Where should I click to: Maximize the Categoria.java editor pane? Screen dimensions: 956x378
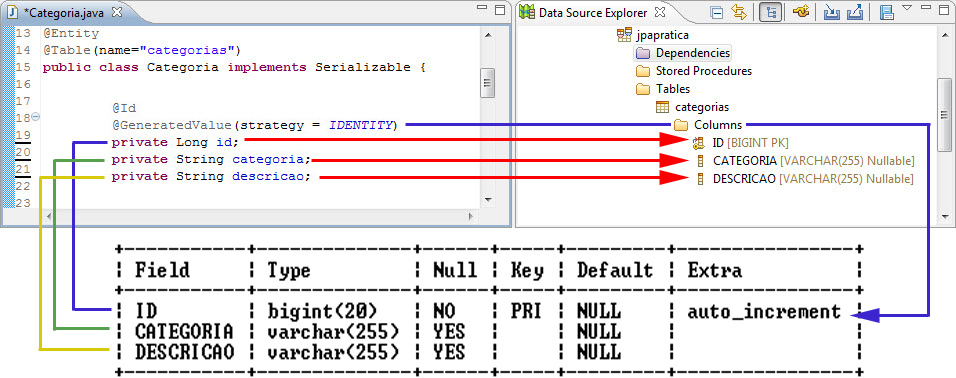(x=500, y=10)
